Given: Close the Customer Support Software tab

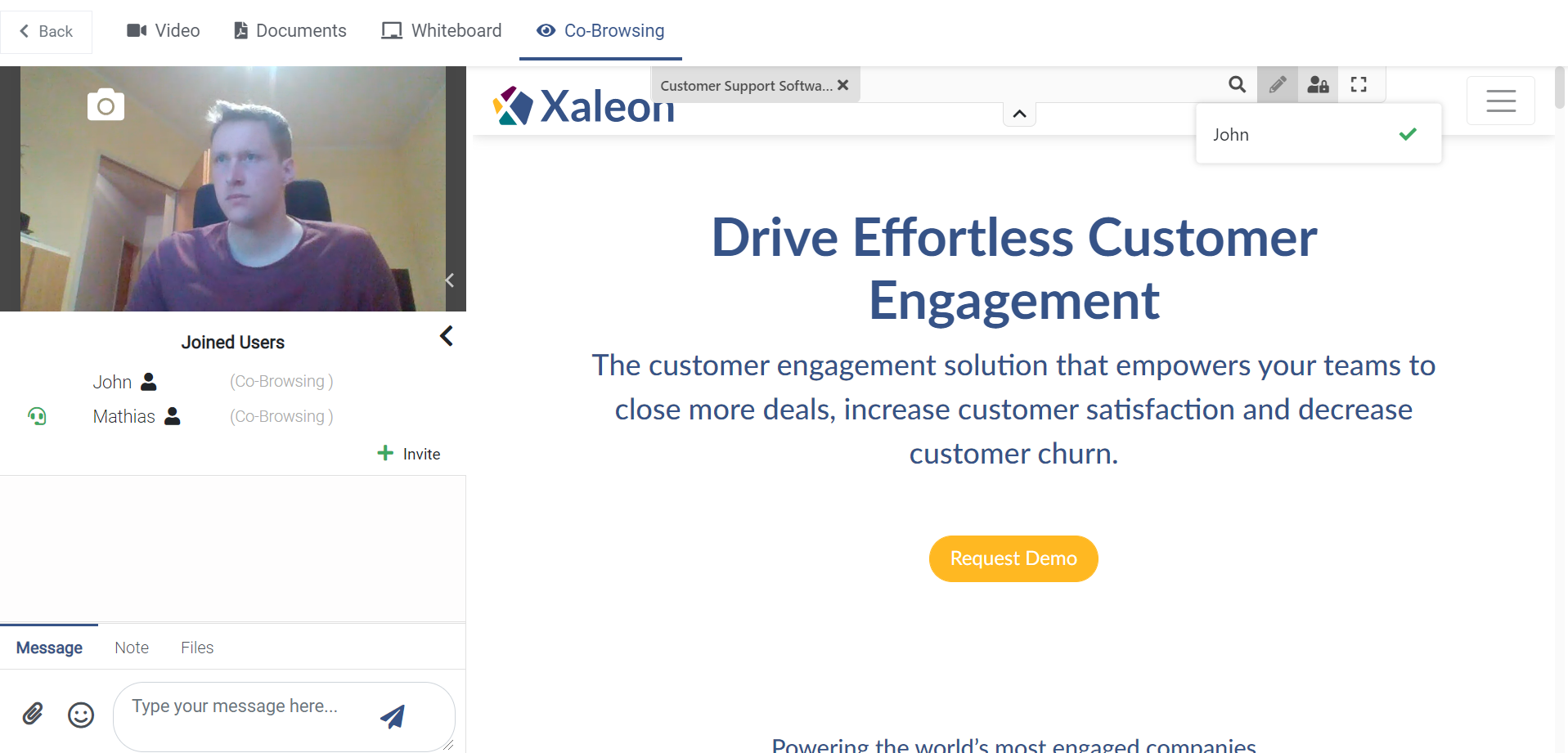Looking at the screenshot, I should (843, 85).
